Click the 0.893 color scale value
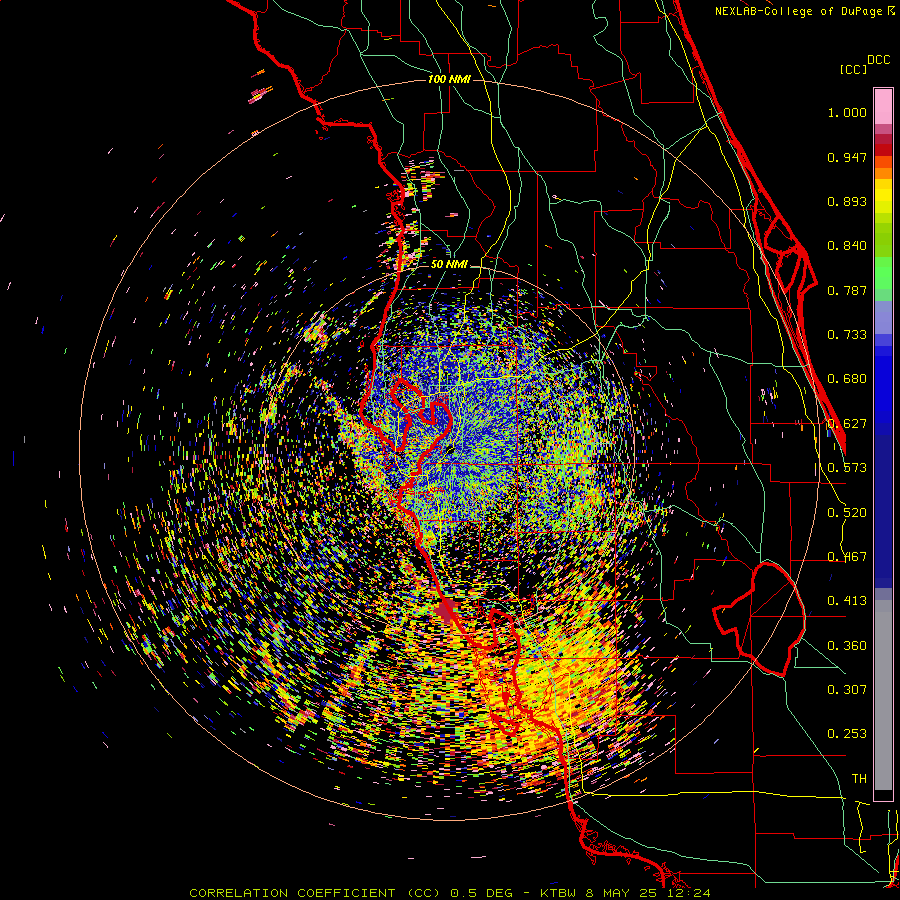Viewport: 900px width, 900px height. click(x=847, y=201)
